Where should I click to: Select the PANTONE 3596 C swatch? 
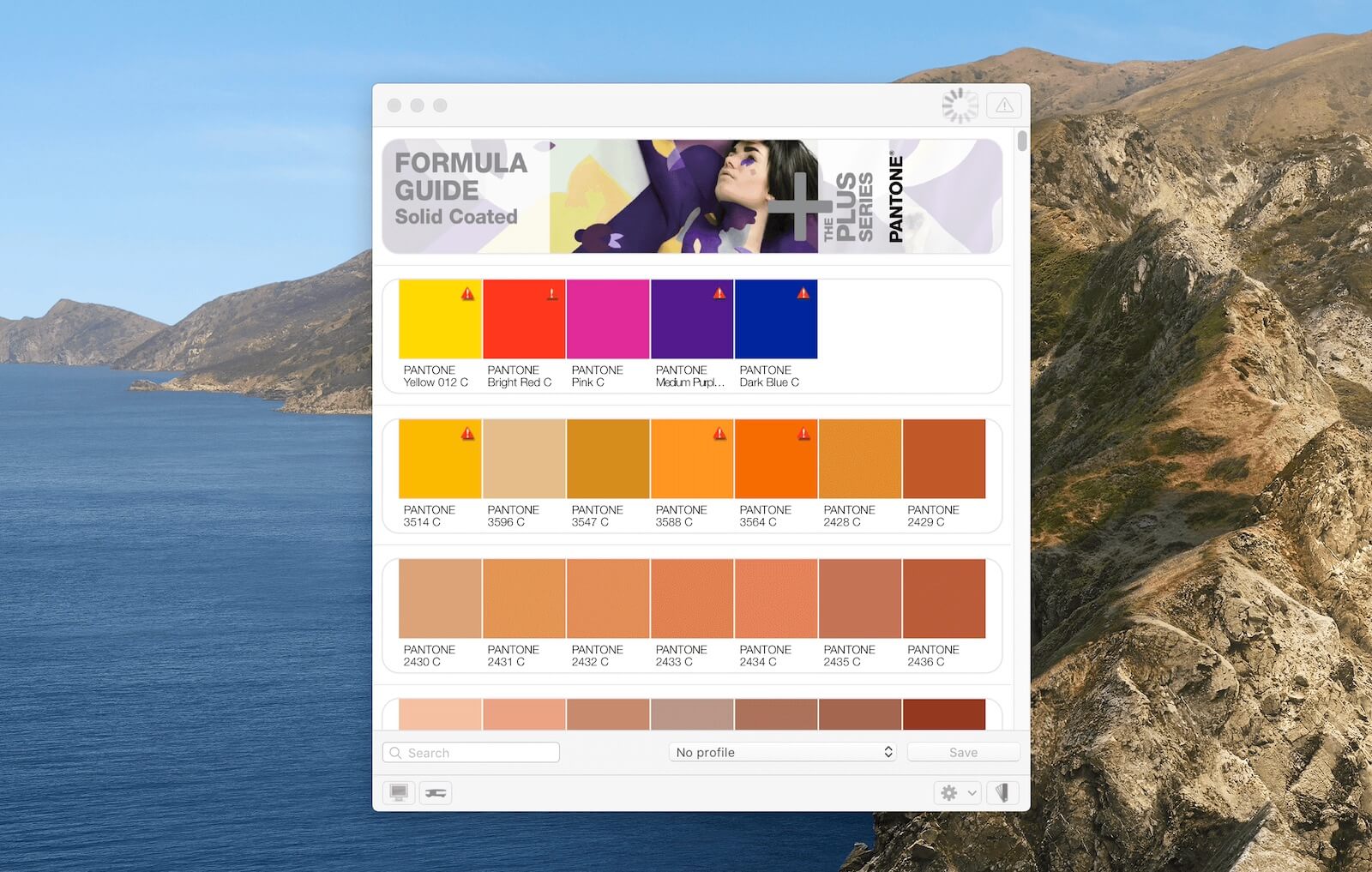pos(524,459)
